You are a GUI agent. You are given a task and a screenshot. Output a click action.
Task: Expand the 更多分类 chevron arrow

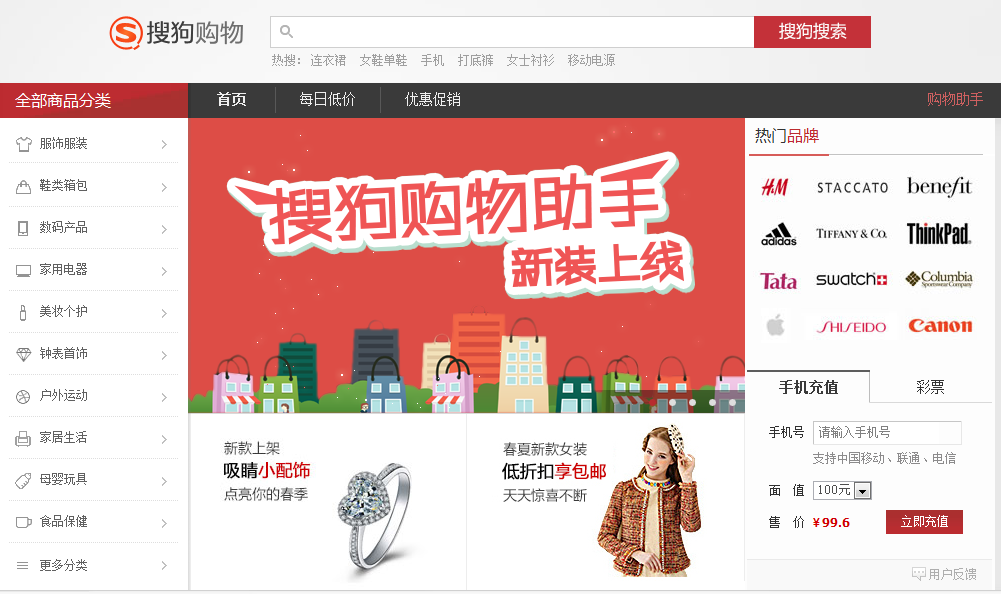pyautogui.click(x=164, y=565)
